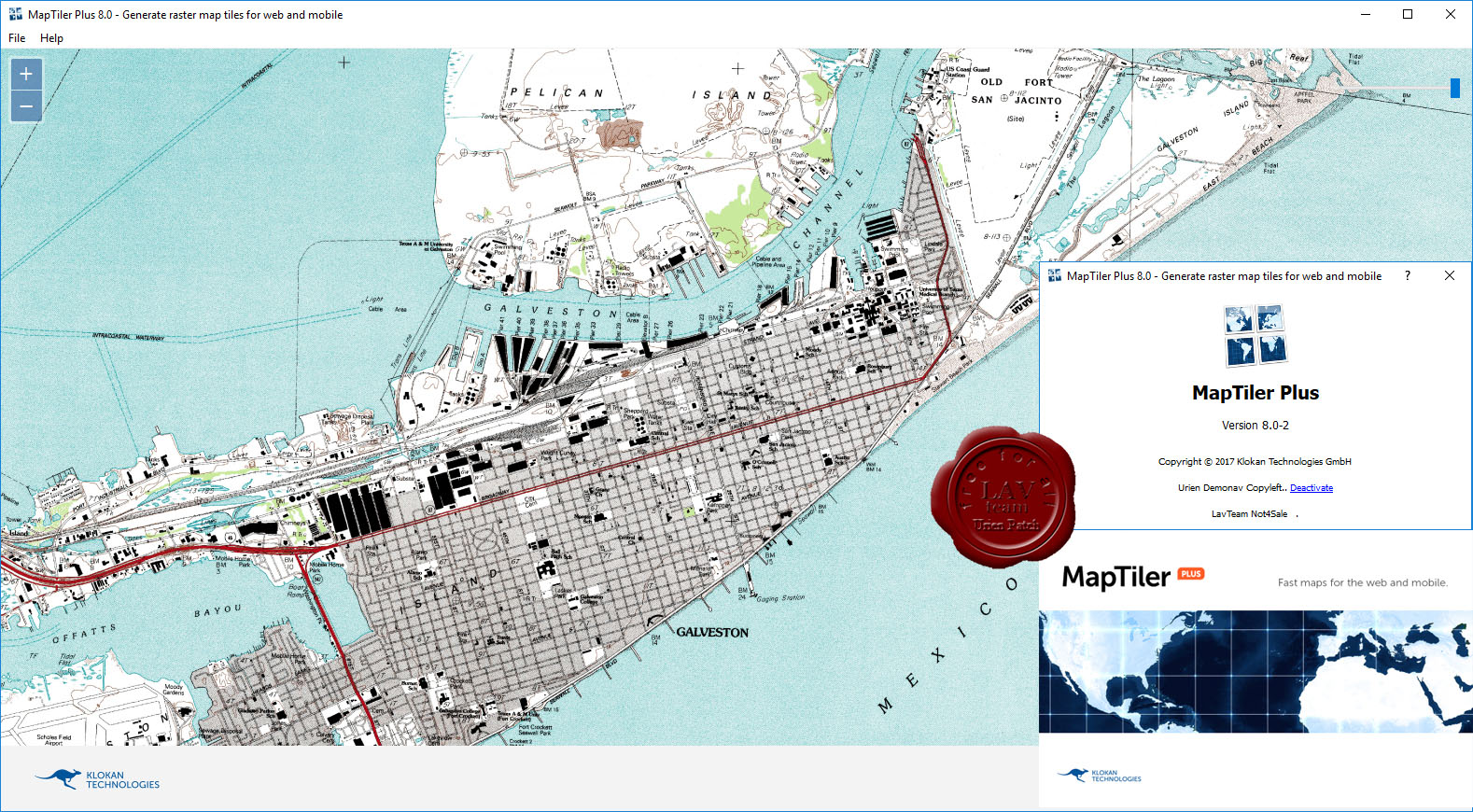
Task: Minimize the main MapTiler window
Action: click(x=1366, y=14)
